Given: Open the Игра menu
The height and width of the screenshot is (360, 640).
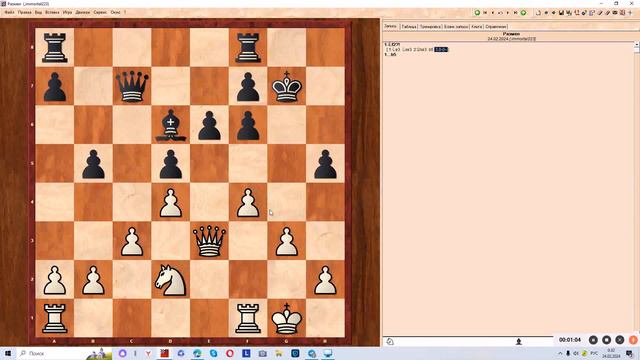Looking at the screenshot, I should tap(67, 12).
